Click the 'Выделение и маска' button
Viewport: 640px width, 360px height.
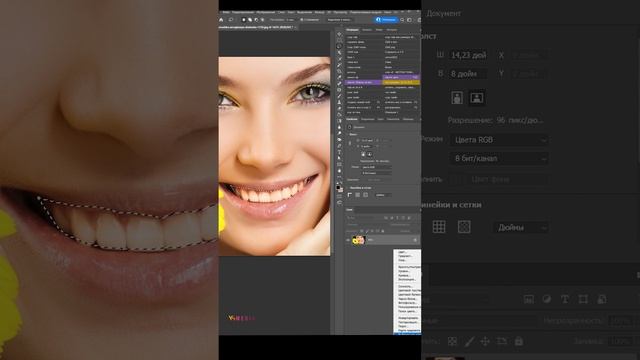(x=339, y=20)
